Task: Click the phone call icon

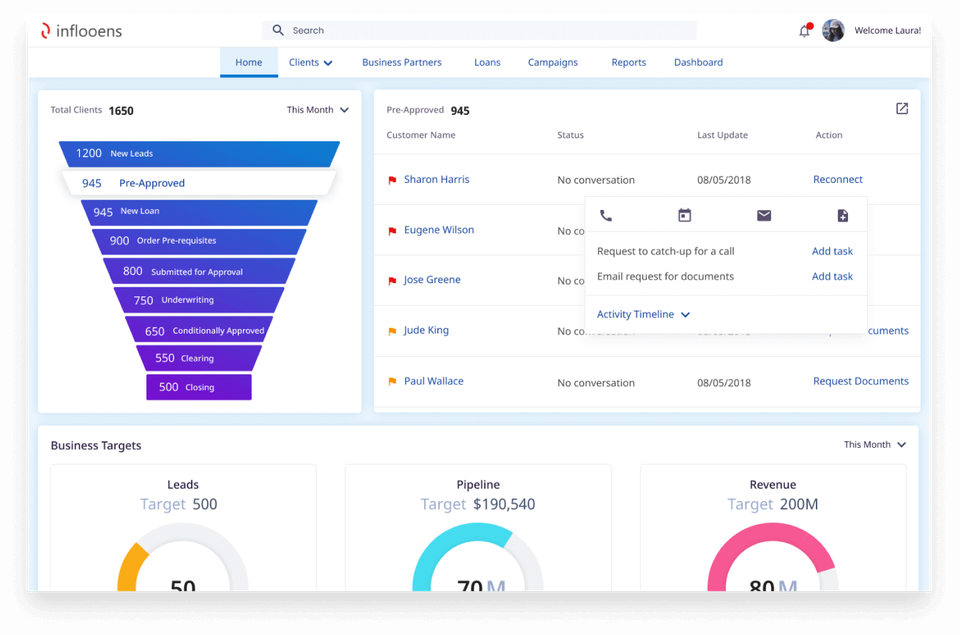Action: [606, 216]
